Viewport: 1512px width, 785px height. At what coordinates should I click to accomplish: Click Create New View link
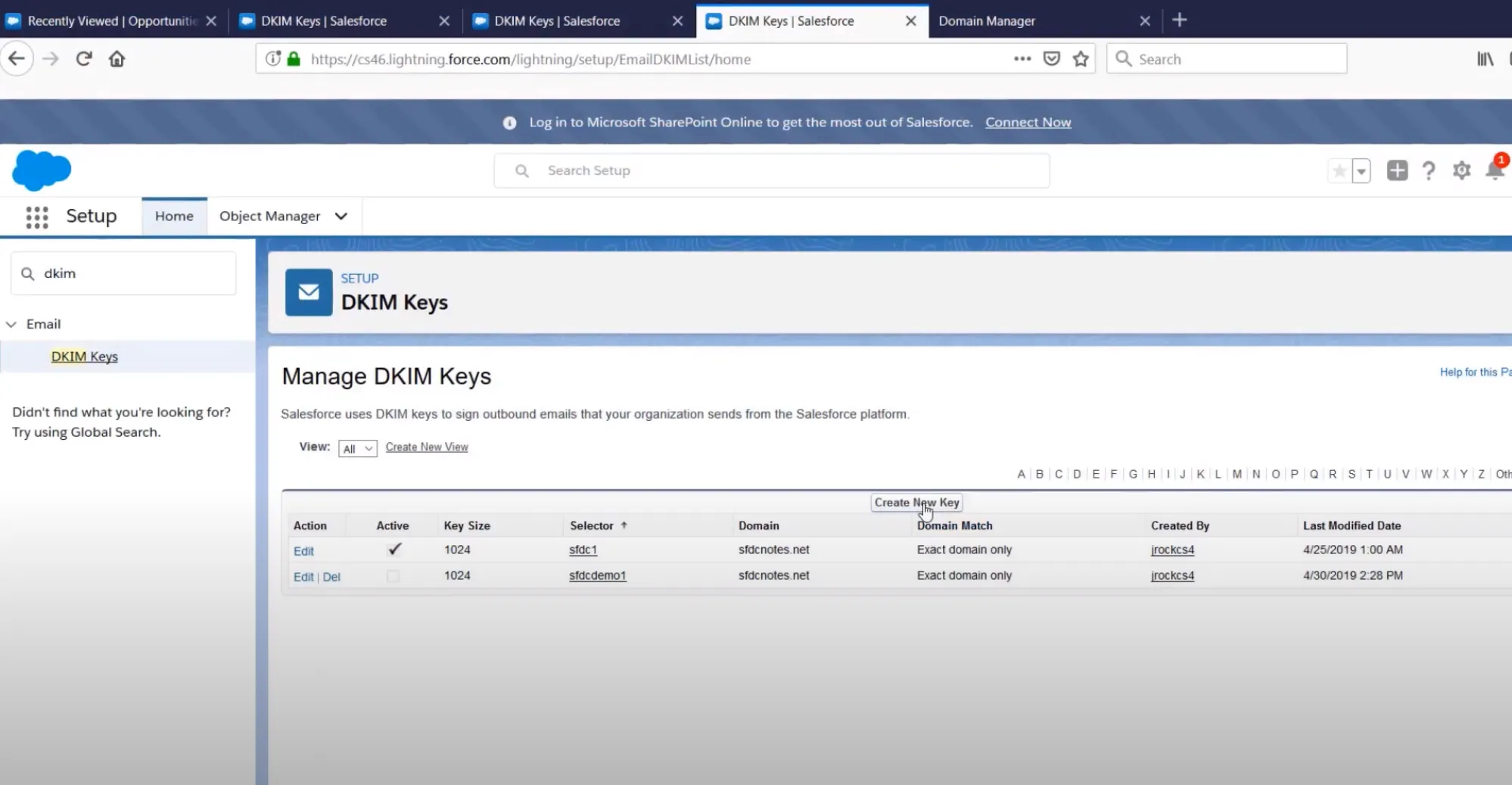click(427, 447)
